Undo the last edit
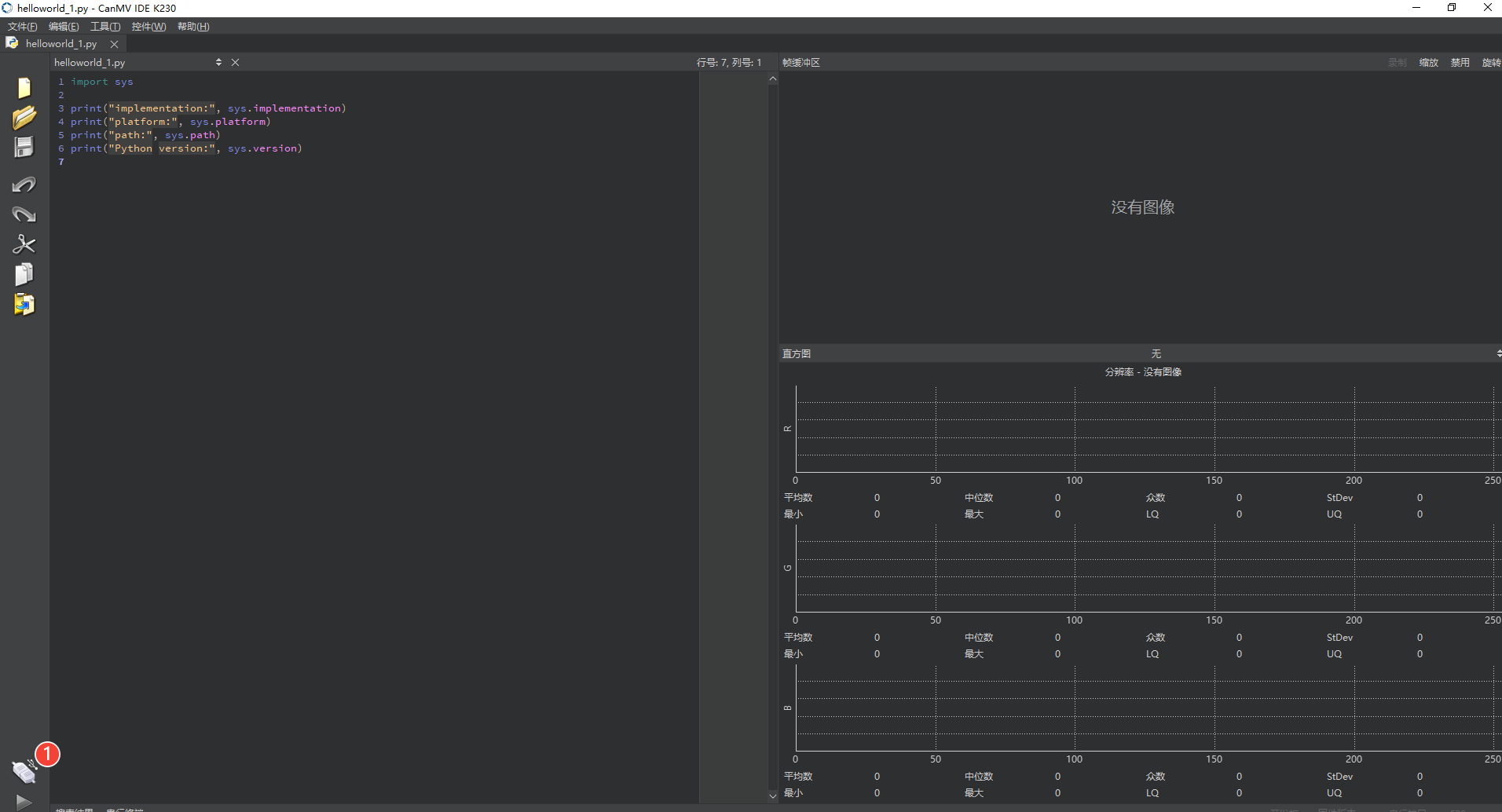Viewport: 1502px width, 812px height. point(24,185)
